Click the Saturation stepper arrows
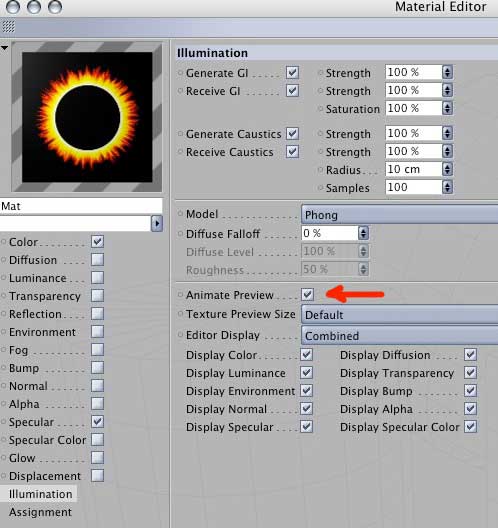The image size is (498, 528). pos(447,108)
